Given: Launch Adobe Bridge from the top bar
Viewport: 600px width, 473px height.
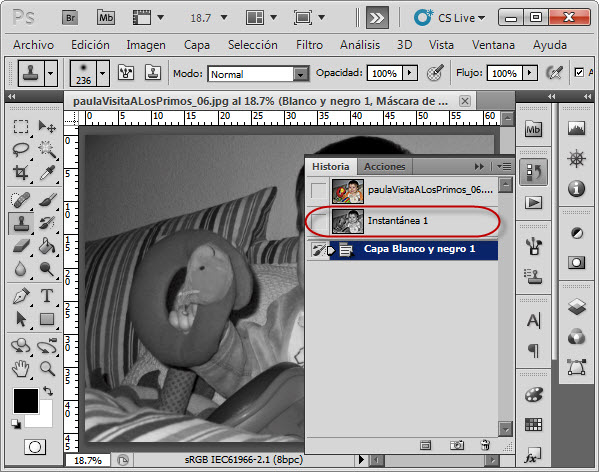Looking at the screenshot, I should coord(70,18).
